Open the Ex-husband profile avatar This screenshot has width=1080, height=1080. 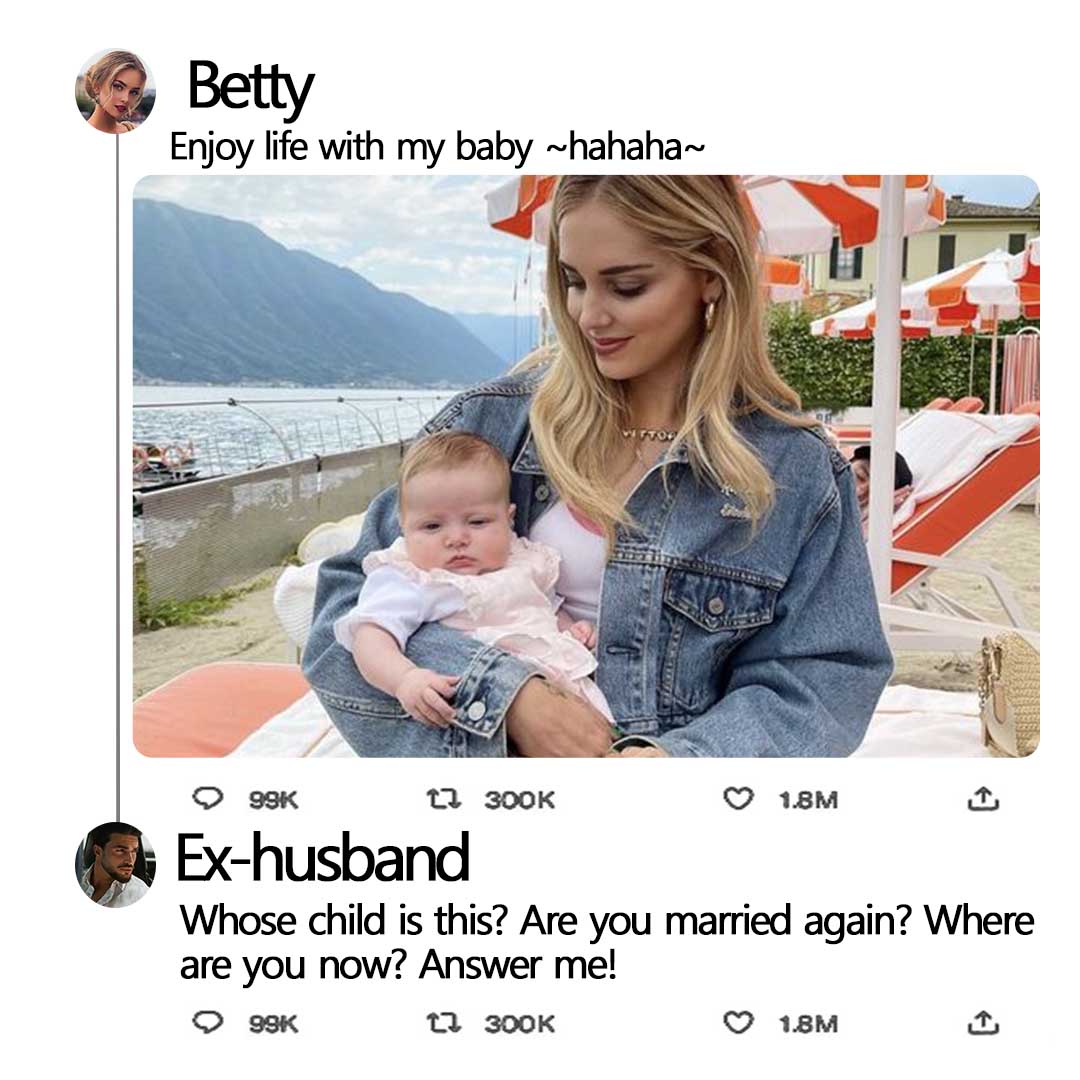pyautogui.click(x=115, y=864)
